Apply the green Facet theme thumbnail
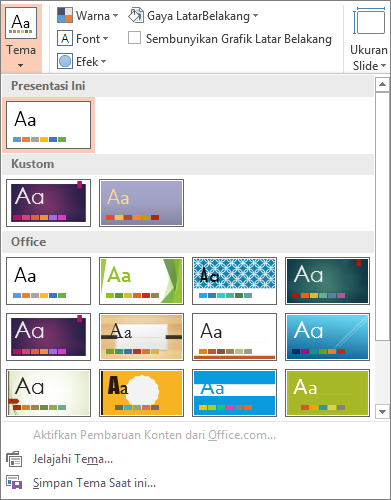 coord(141,281)
